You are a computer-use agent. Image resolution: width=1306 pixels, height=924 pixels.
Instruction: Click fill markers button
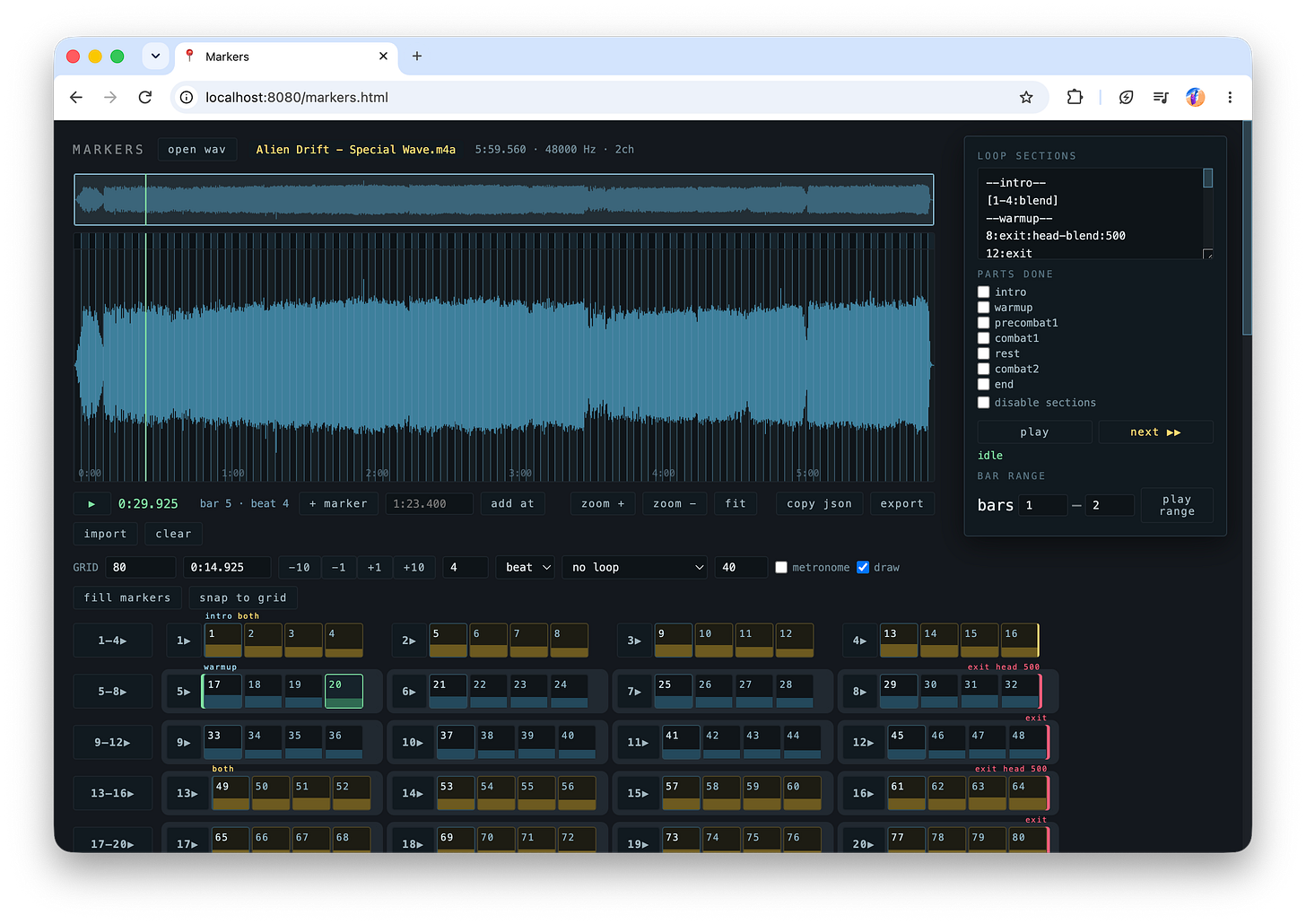point(127,598)
